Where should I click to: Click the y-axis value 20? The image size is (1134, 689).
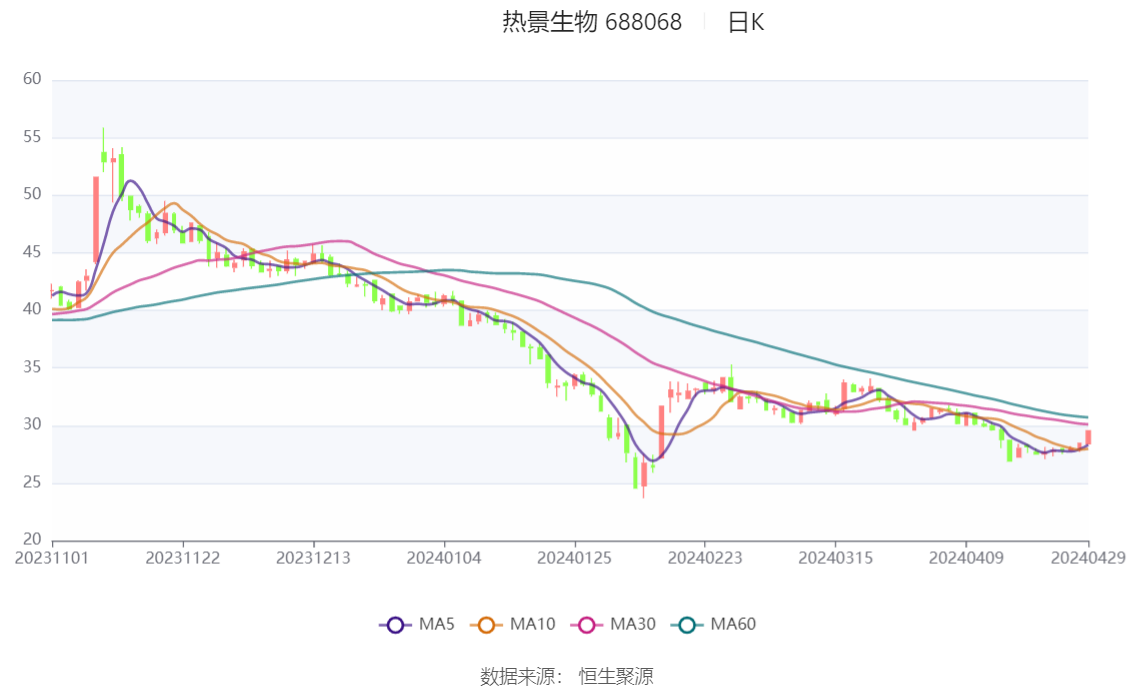[x=32, y=539]
